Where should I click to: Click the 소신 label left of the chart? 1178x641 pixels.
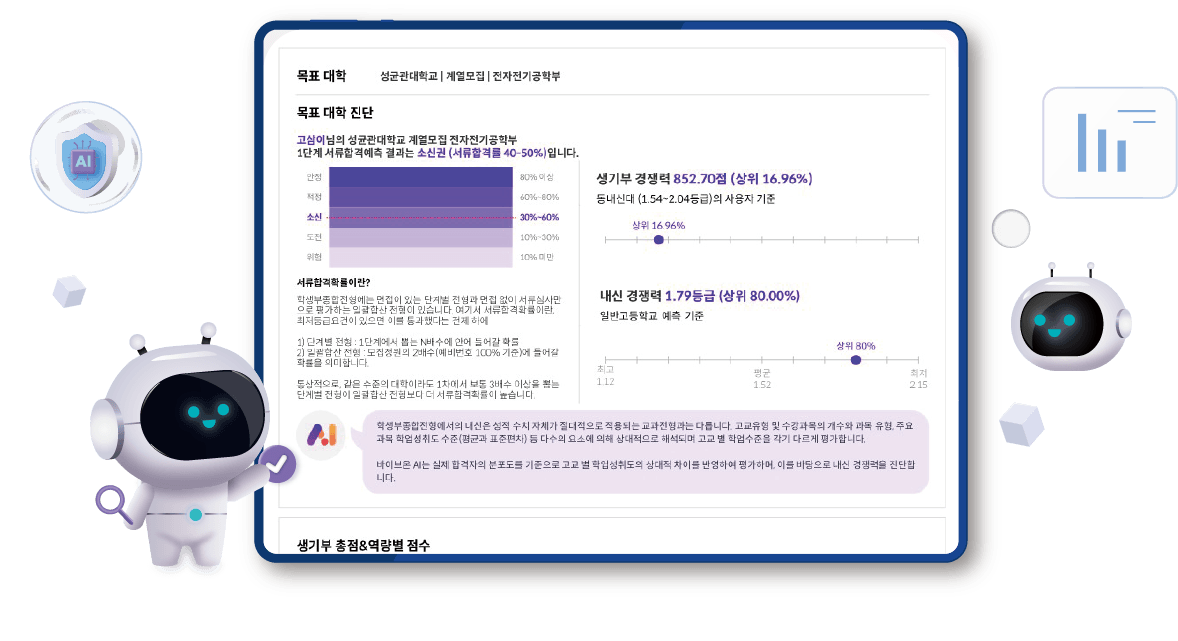point(314,217)
